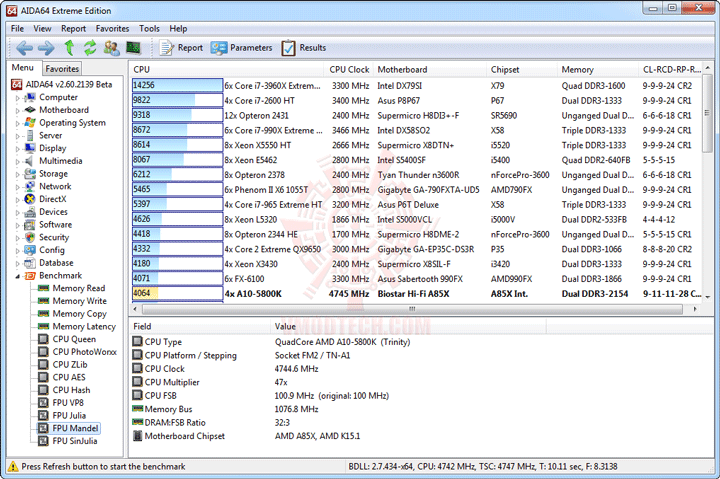Select Database in the tree
720x479 pixels.
point(49,263)
